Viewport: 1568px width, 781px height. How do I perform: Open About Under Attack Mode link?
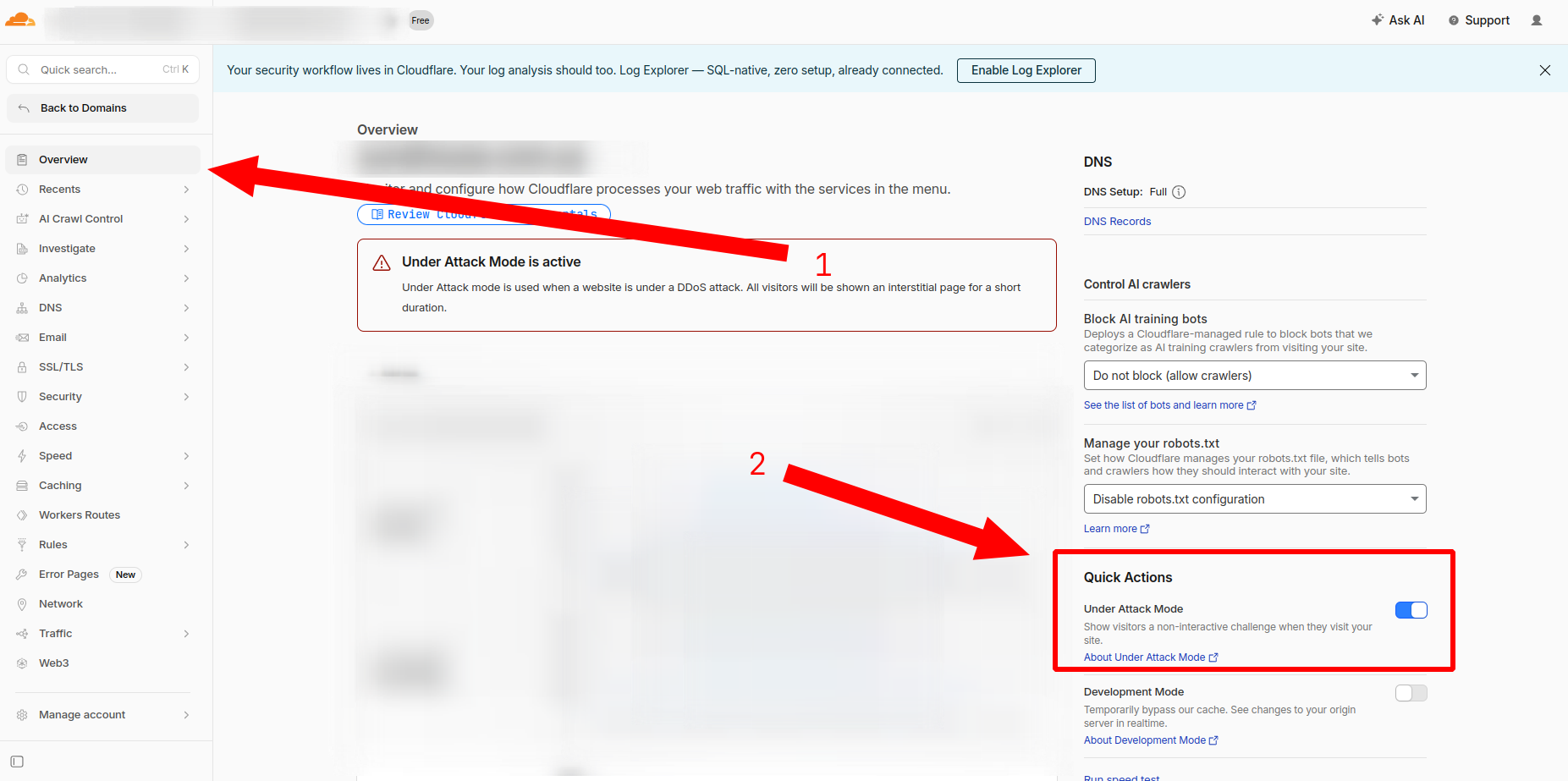[x=1151, y=657]
